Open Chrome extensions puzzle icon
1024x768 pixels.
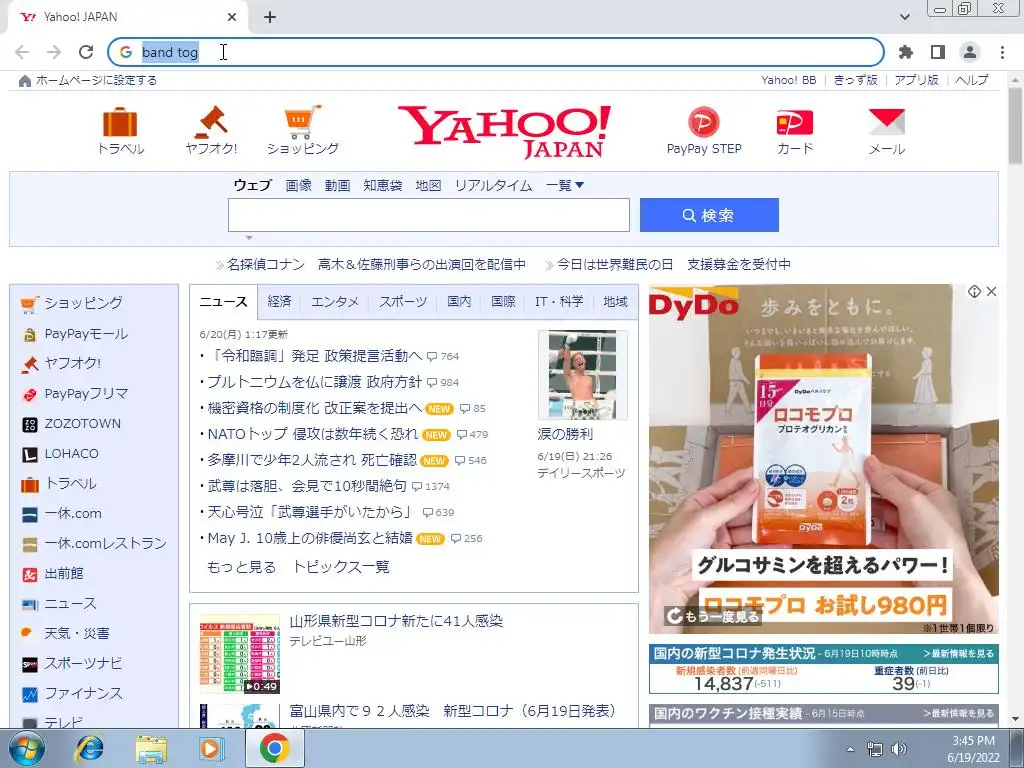click(x=905, y=52)
